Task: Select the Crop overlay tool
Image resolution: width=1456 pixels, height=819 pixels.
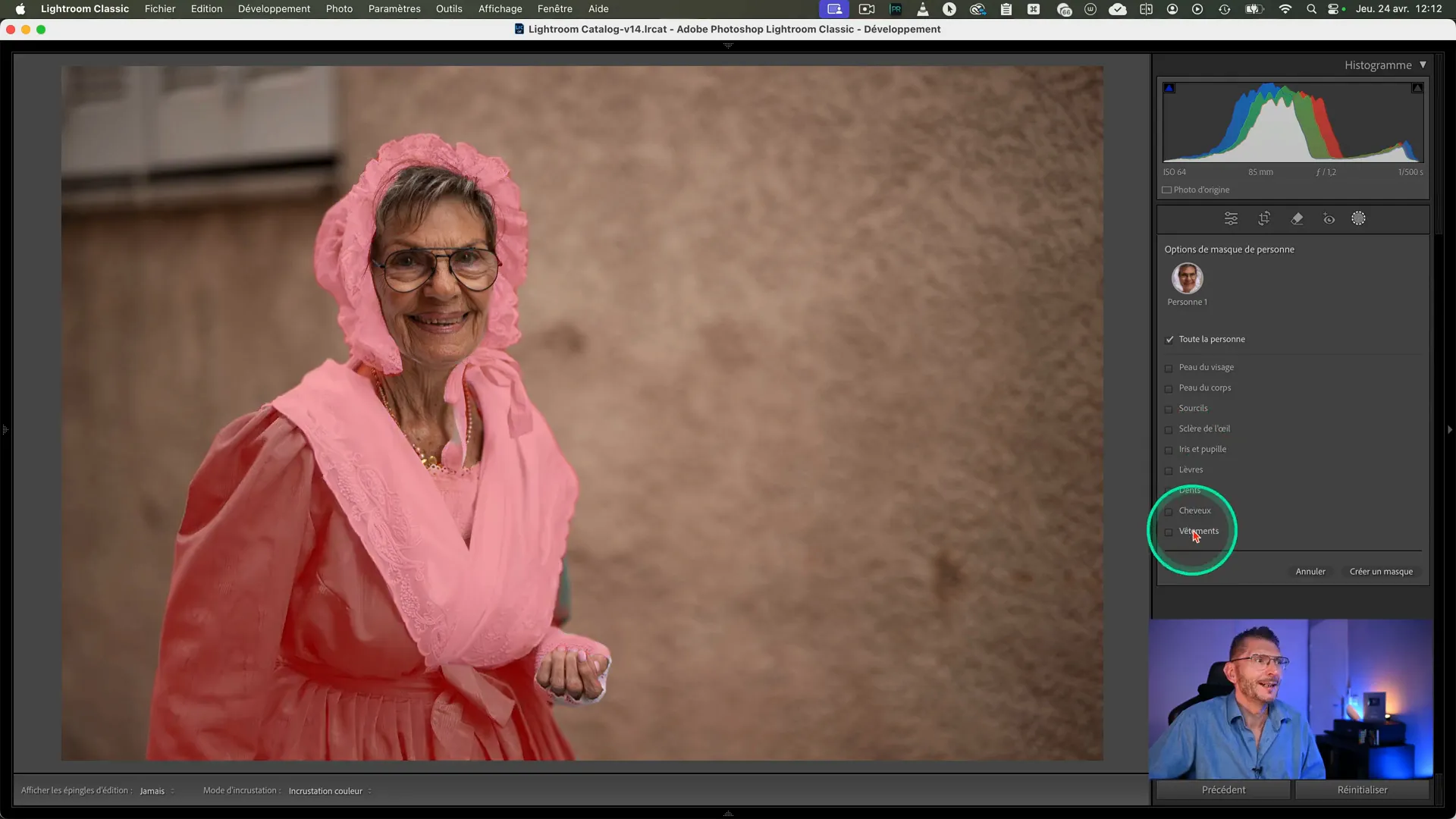Action: coord(1264,218)
